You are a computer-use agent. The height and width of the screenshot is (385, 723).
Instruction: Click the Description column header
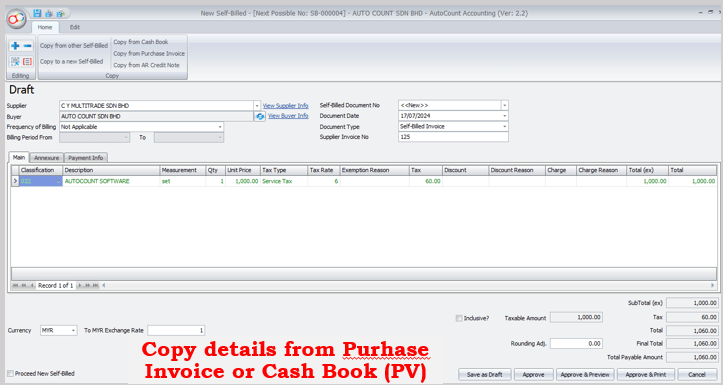111,170
